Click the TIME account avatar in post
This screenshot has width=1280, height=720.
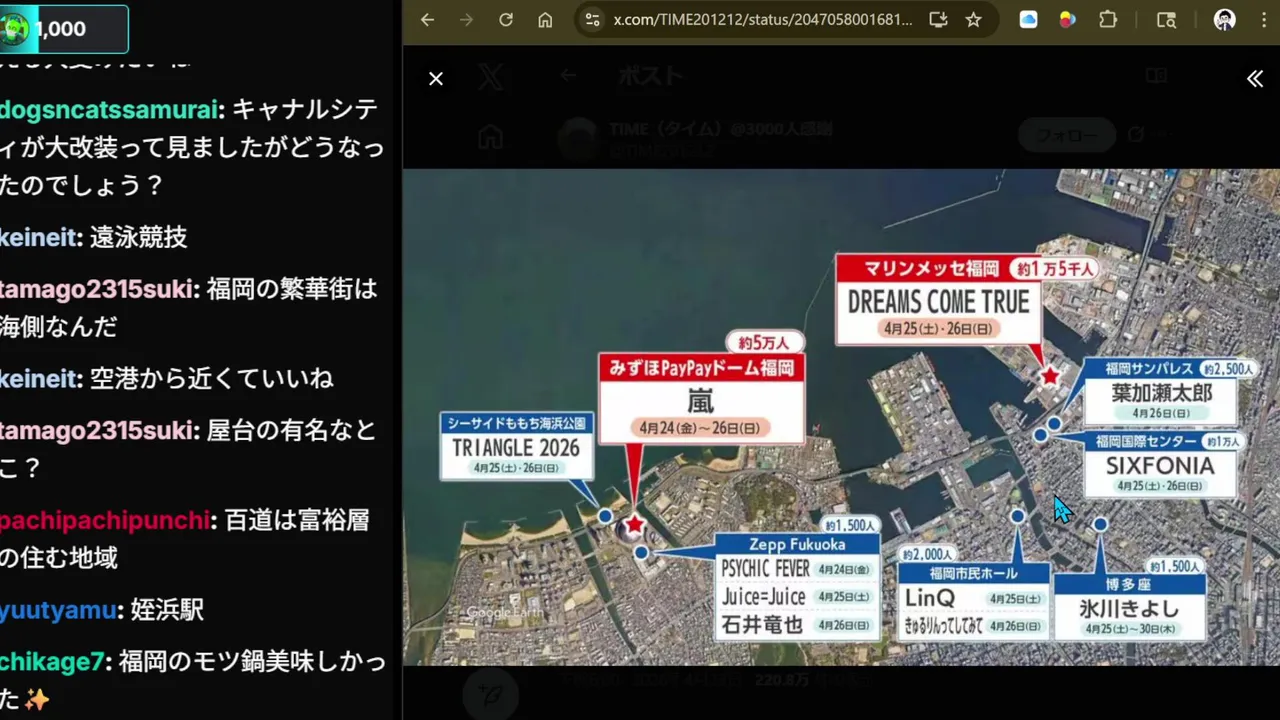pos(577,139)
